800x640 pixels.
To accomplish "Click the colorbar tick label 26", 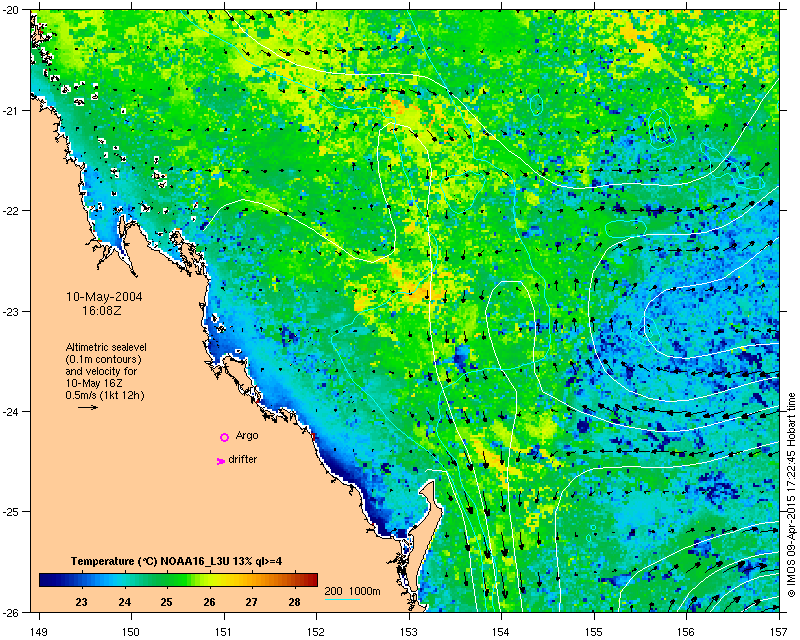I will (209, 602).
